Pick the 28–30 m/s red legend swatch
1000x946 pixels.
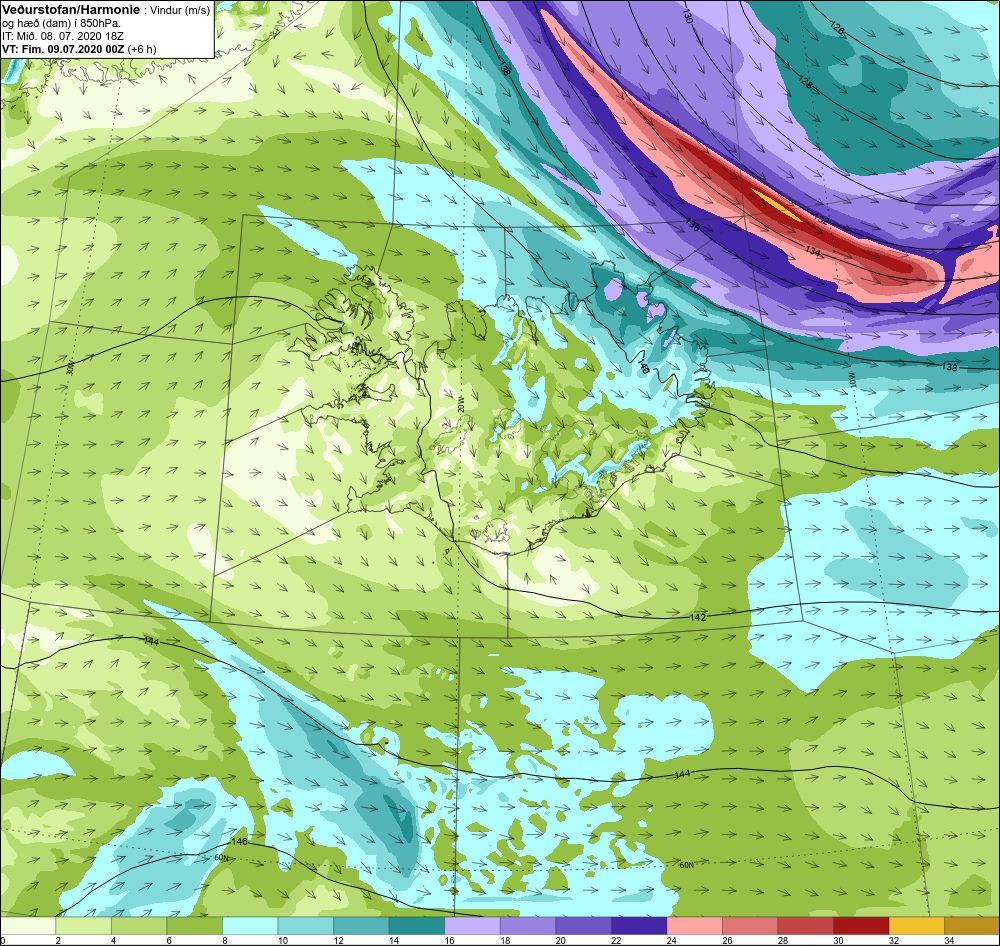click(805, 925)
